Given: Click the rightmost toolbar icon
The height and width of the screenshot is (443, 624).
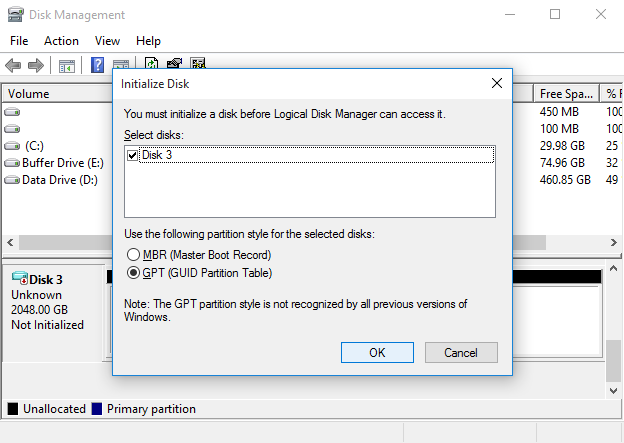Looking at the screenshot, I should click(198, 65).
